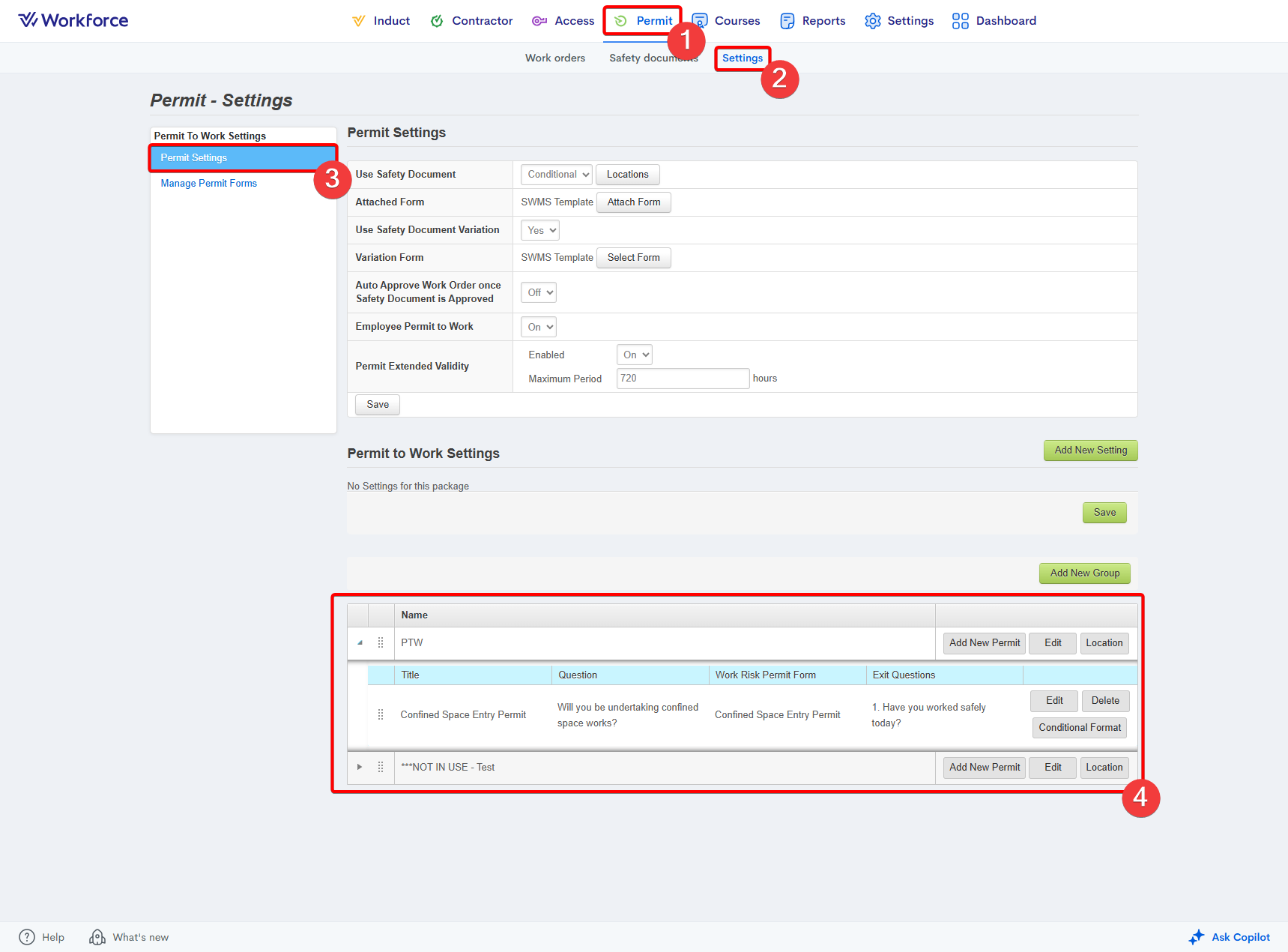Click the Induct module icon
Screen dimensions: 1288x952
coord(359,21)
